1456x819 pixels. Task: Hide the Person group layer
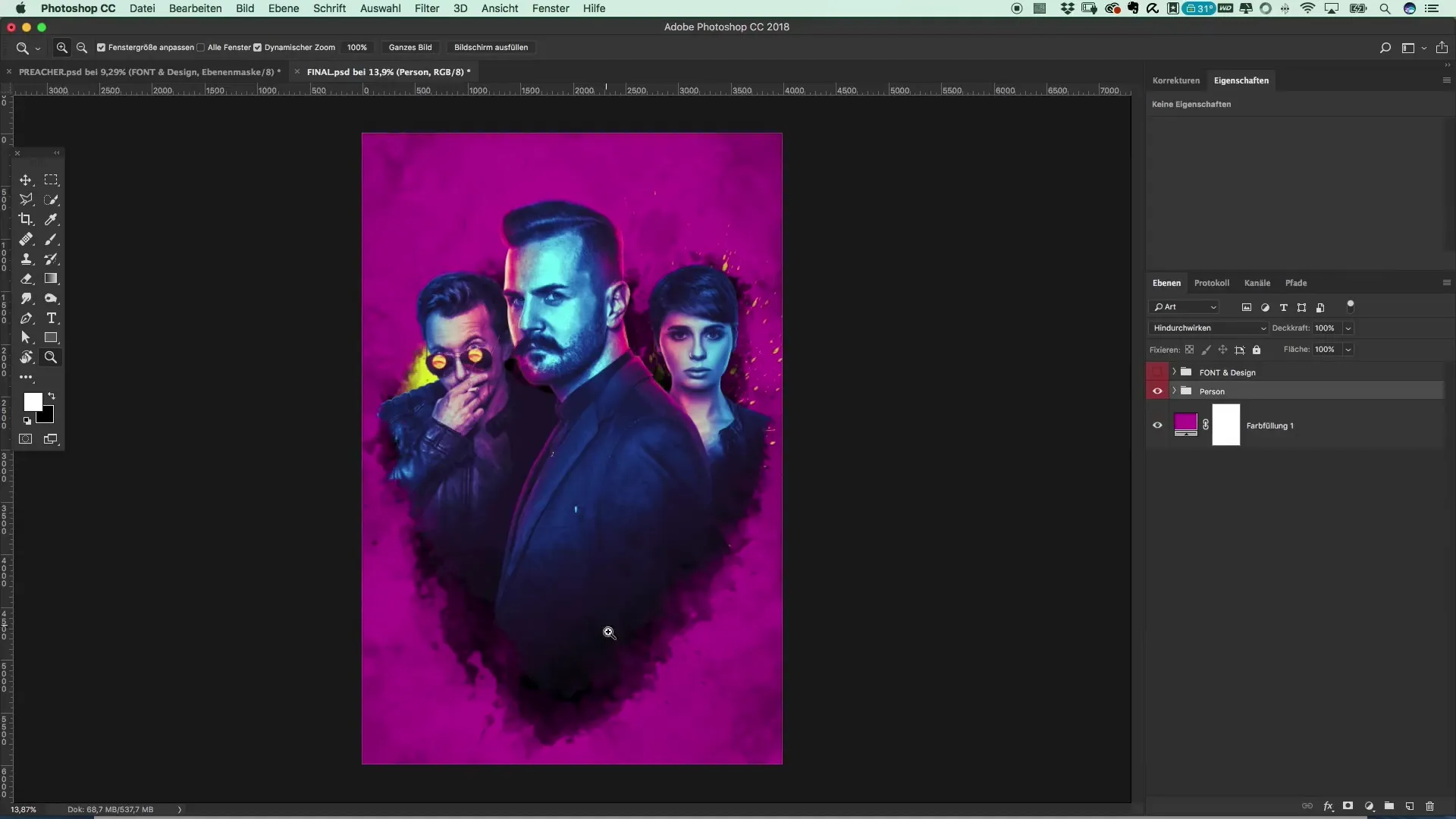click(1157, 391)
